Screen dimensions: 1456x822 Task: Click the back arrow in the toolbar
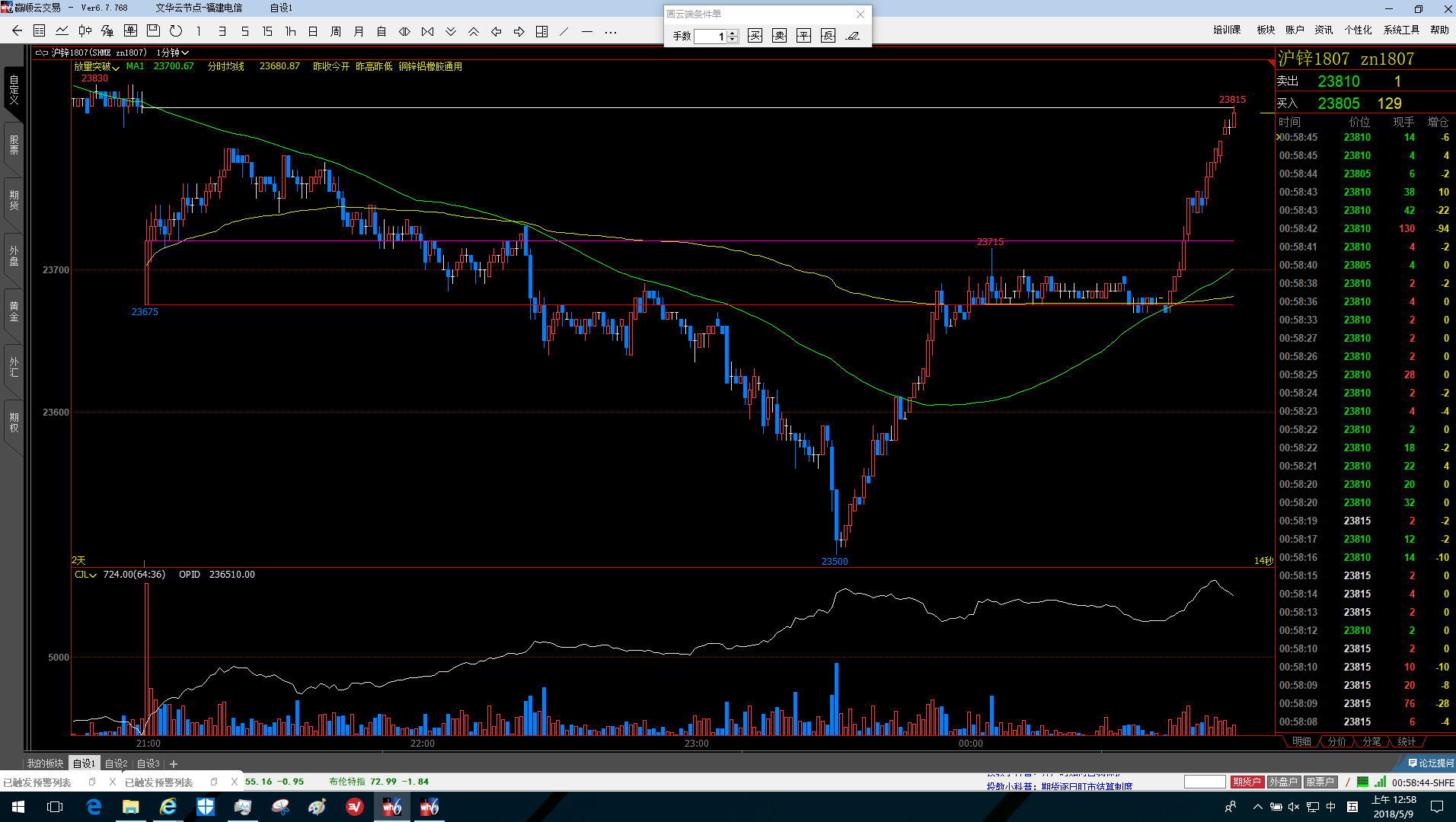pyautogui.click(x=17, y=31)
